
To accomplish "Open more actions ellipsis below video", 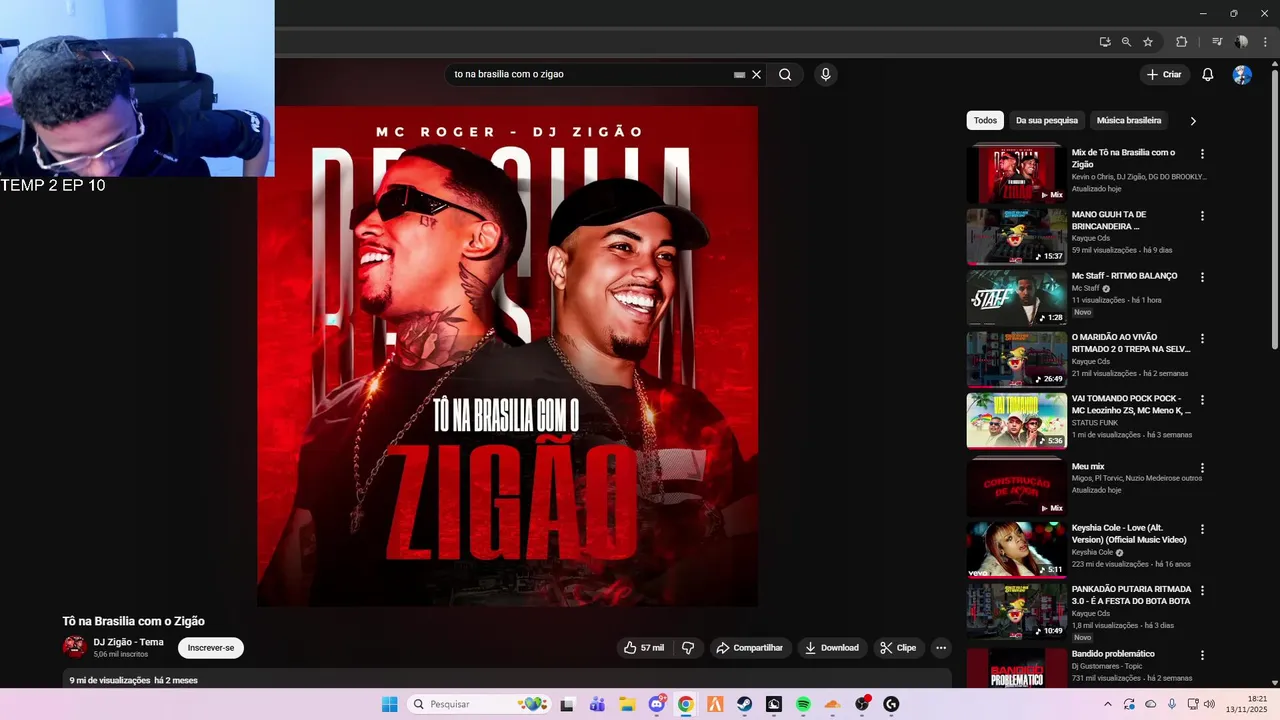I will (x=941, y=648).
